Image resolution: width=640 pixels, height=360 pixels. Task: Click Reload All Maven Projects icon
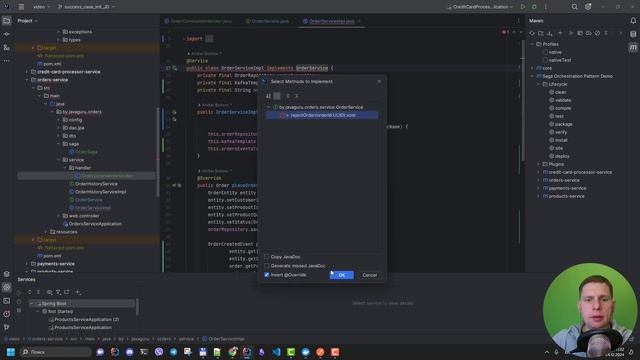pos(532,33)
